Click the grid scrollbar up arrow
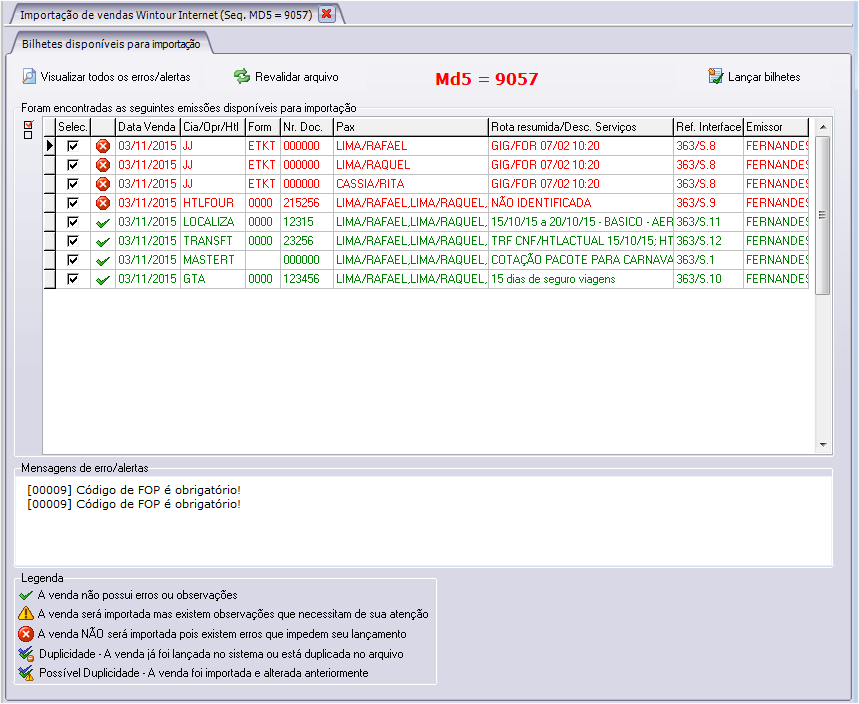 click(x=823, y=127)
